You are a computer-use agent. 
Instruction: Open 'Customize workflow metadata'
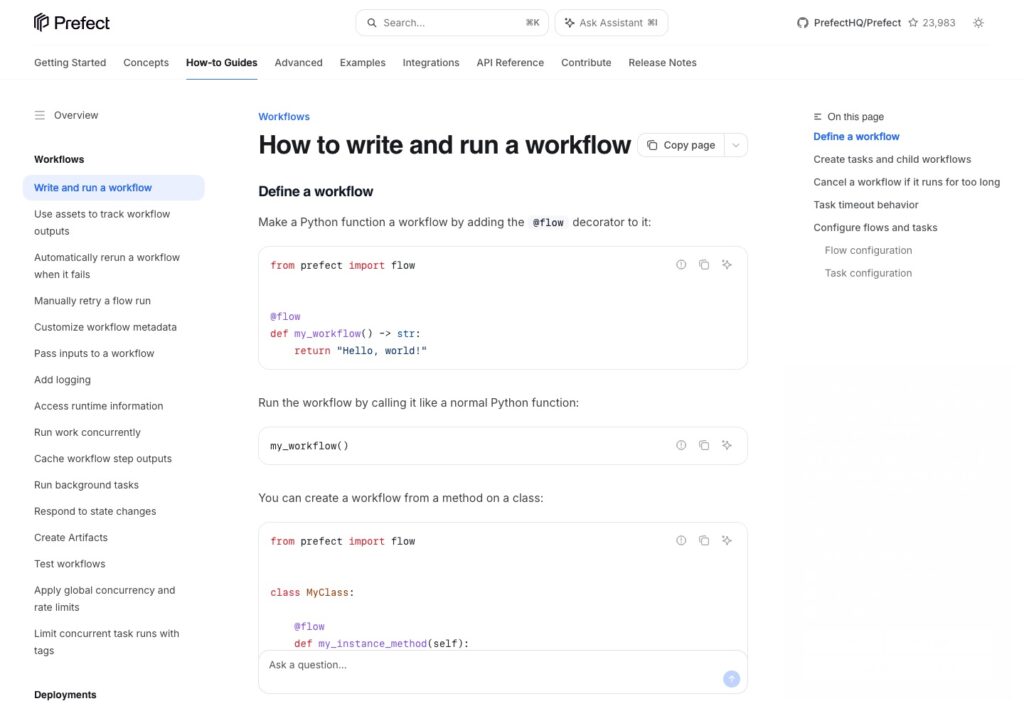[x=105, y=327]
